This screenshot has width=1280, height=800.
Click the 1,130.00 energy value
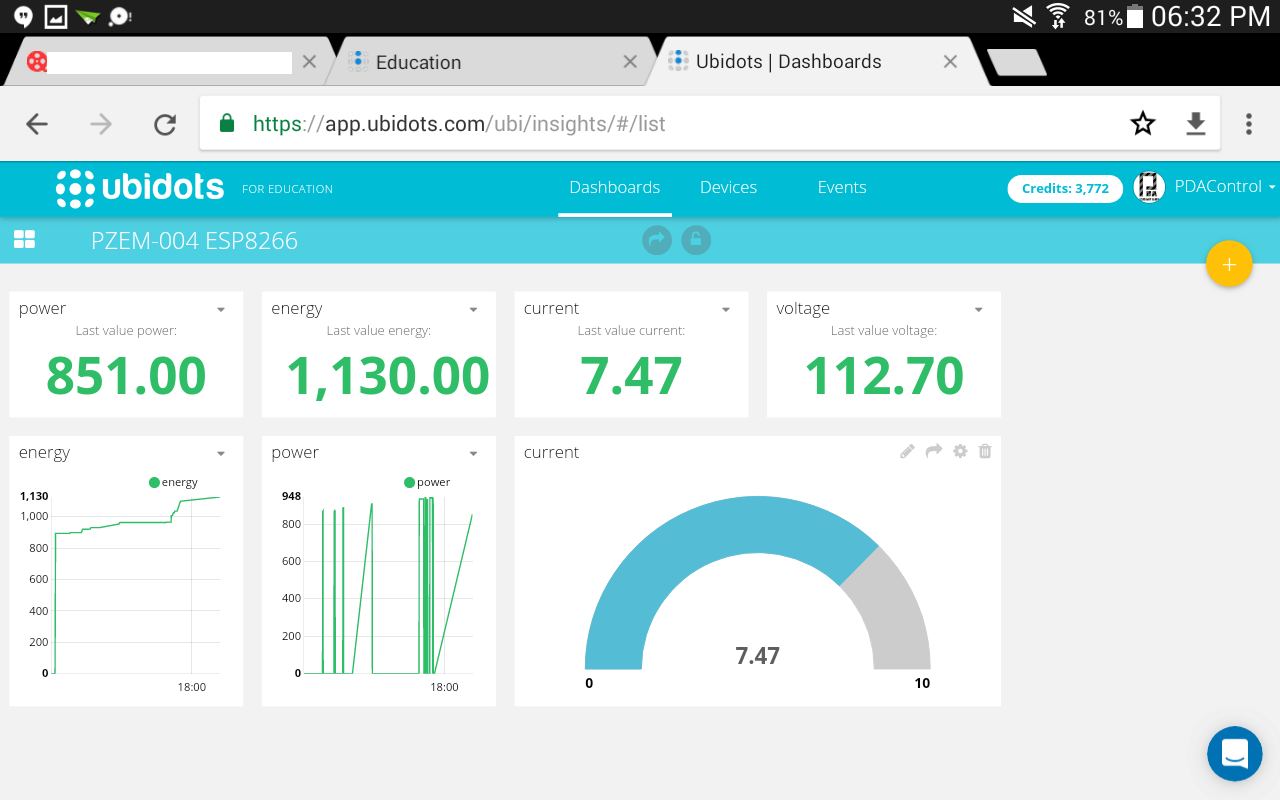pyautogui.click(x=388, y=376)
